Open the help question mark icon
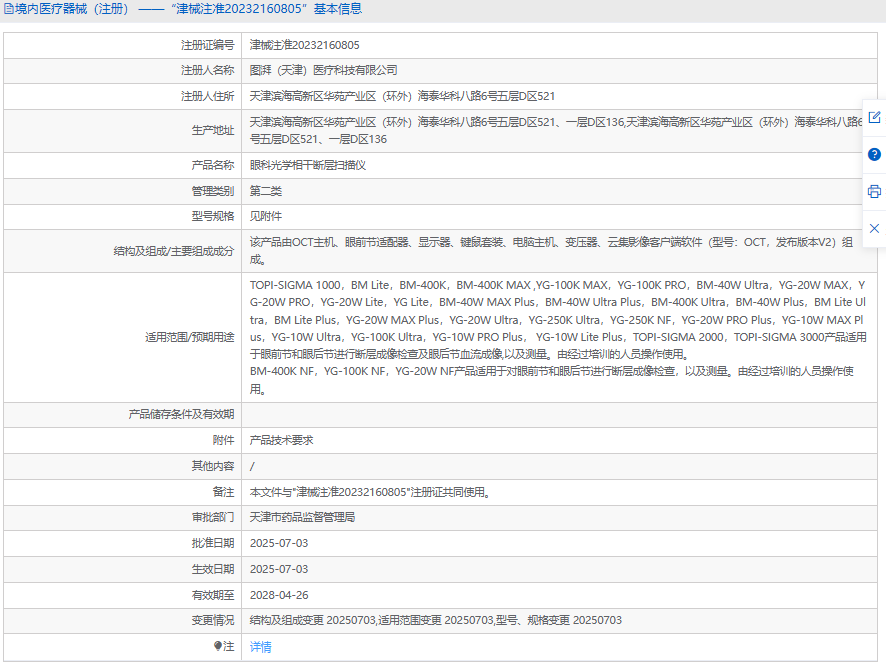Image resolution: width=886 pixels, height=669 pixels. tap(874, 154)
